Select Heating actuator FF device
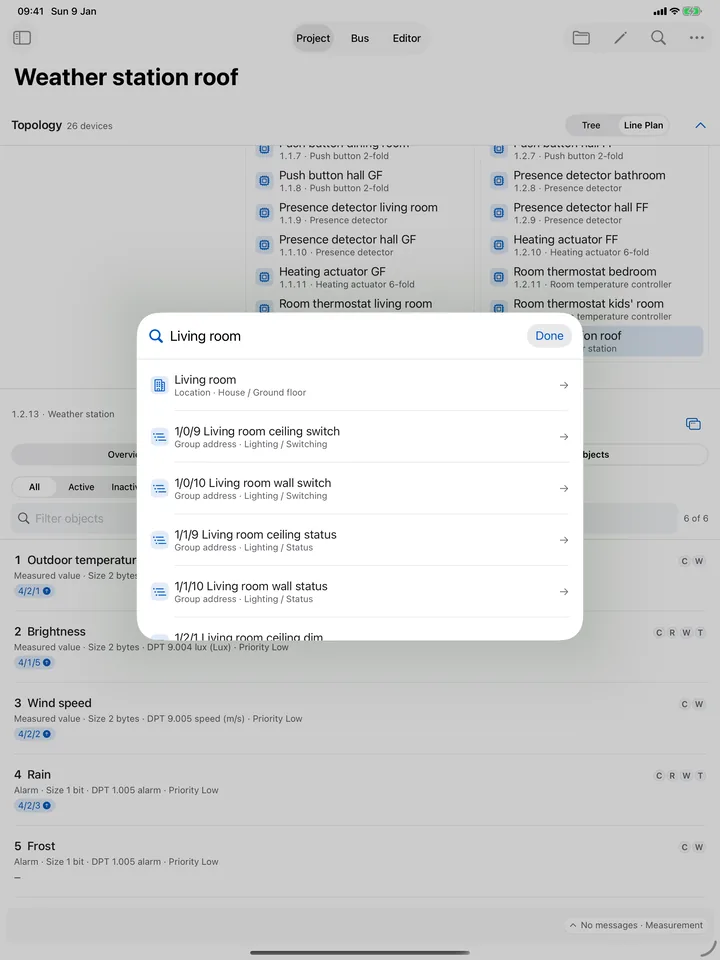 coord(596,245)
